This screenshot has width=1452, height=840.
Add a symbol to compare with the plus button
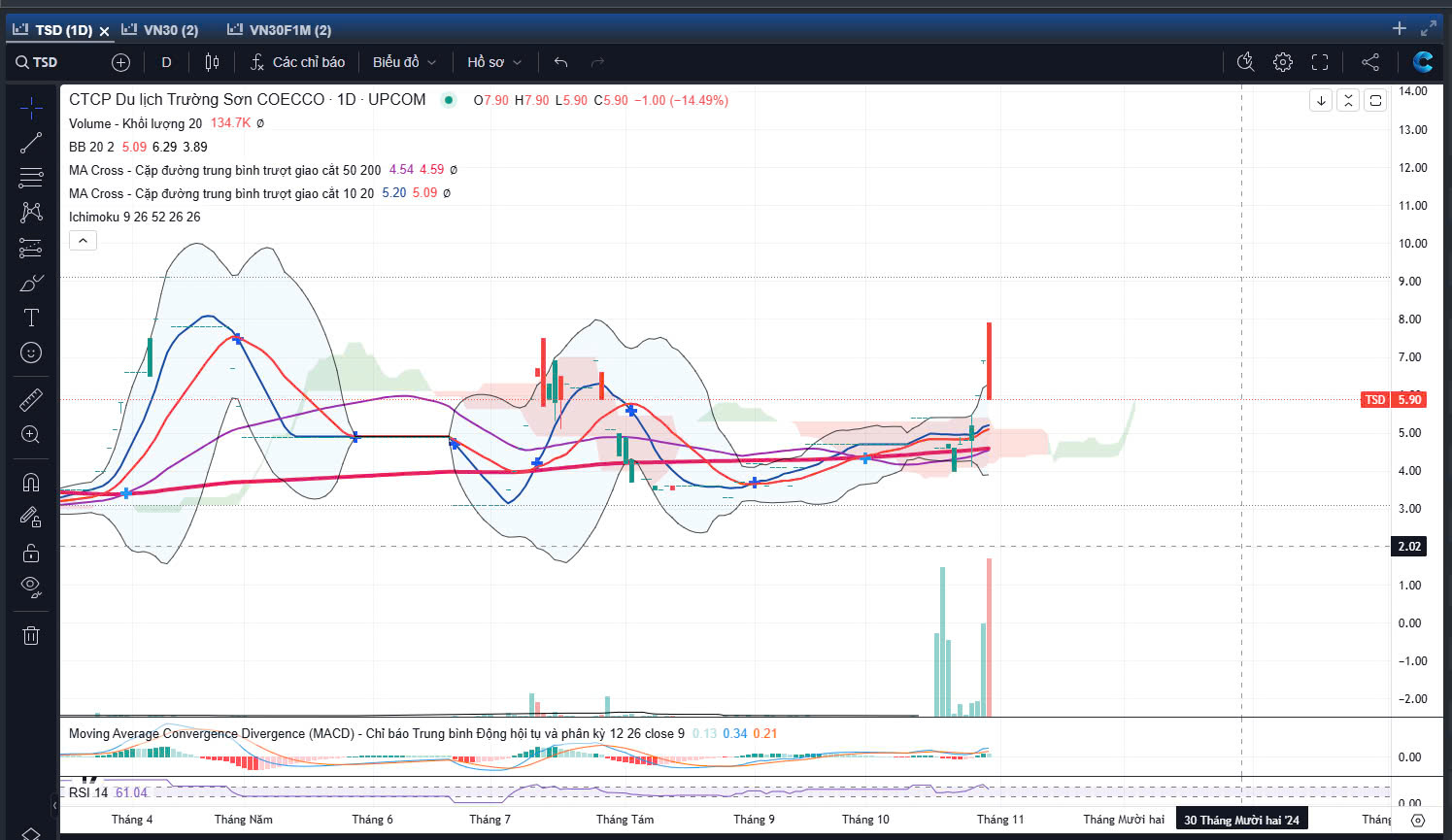(x=120, y=62)
